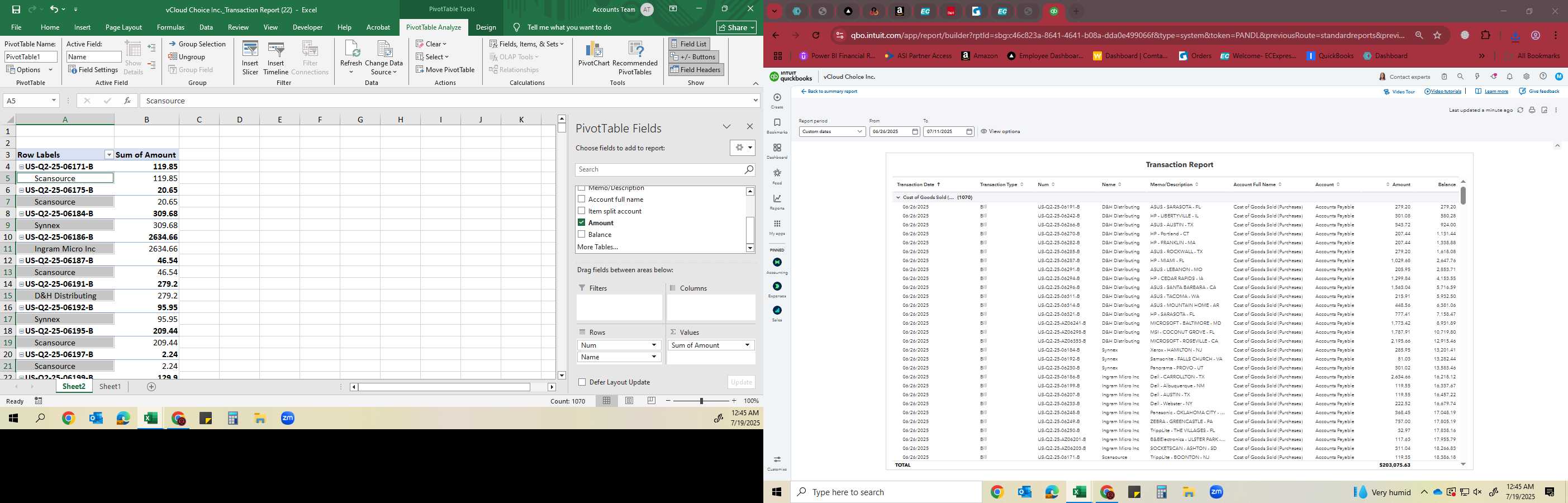Click the Excel Save icon in title bar
The image size is (1568, 503).
[x=16, y=9]
